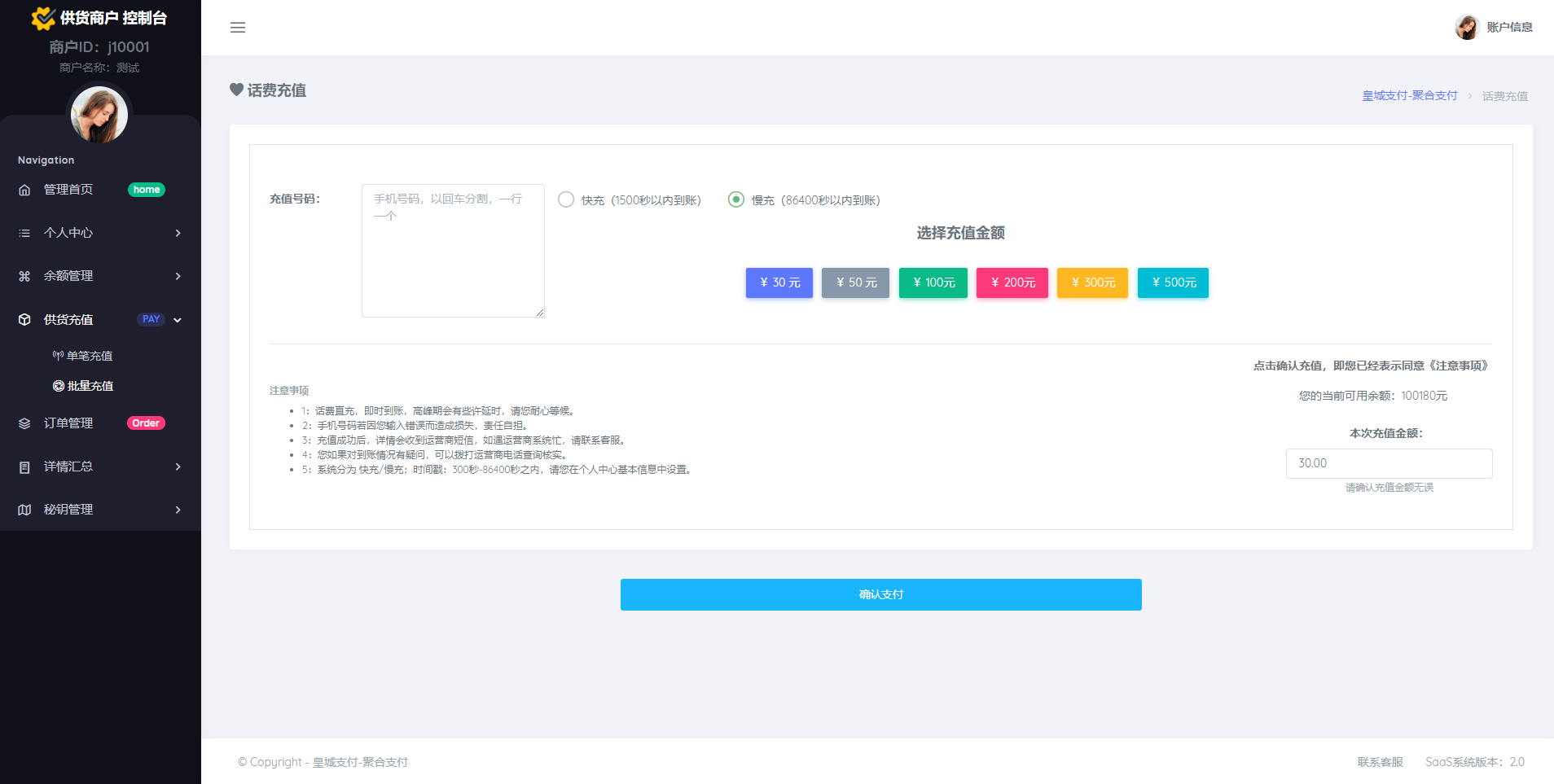Click the user avatar in the top bar
This screenshot has height=784, width=1554.
(1467, 26)
